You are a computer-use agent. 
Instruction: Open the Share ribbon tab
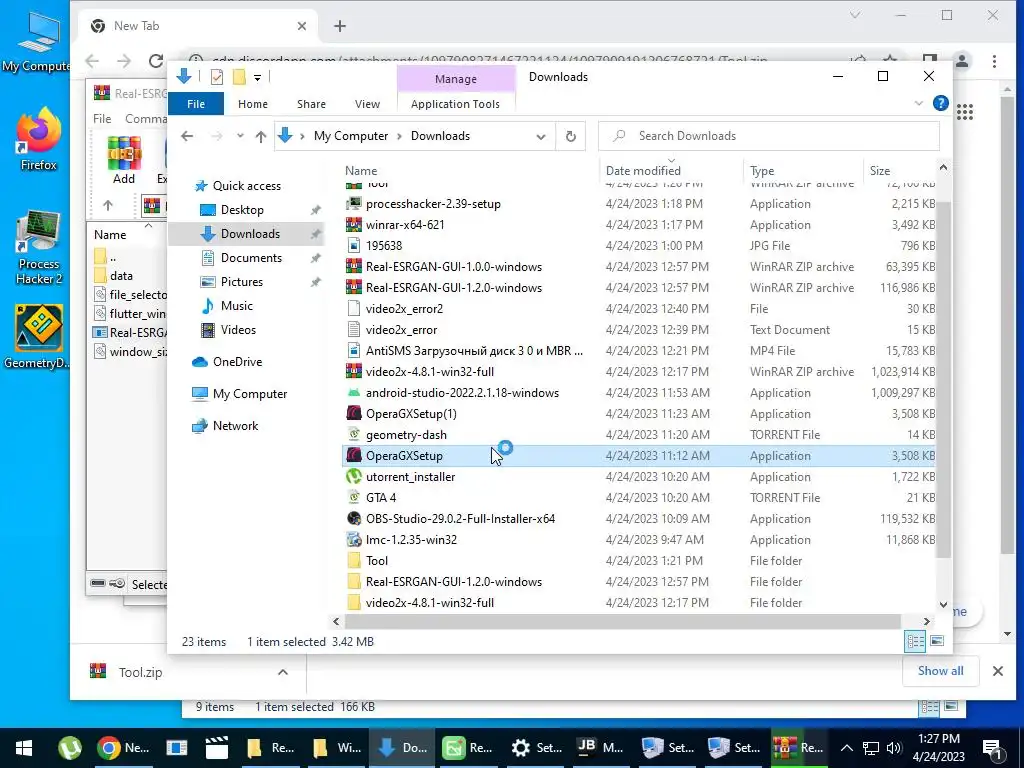[x=312, y=104]
